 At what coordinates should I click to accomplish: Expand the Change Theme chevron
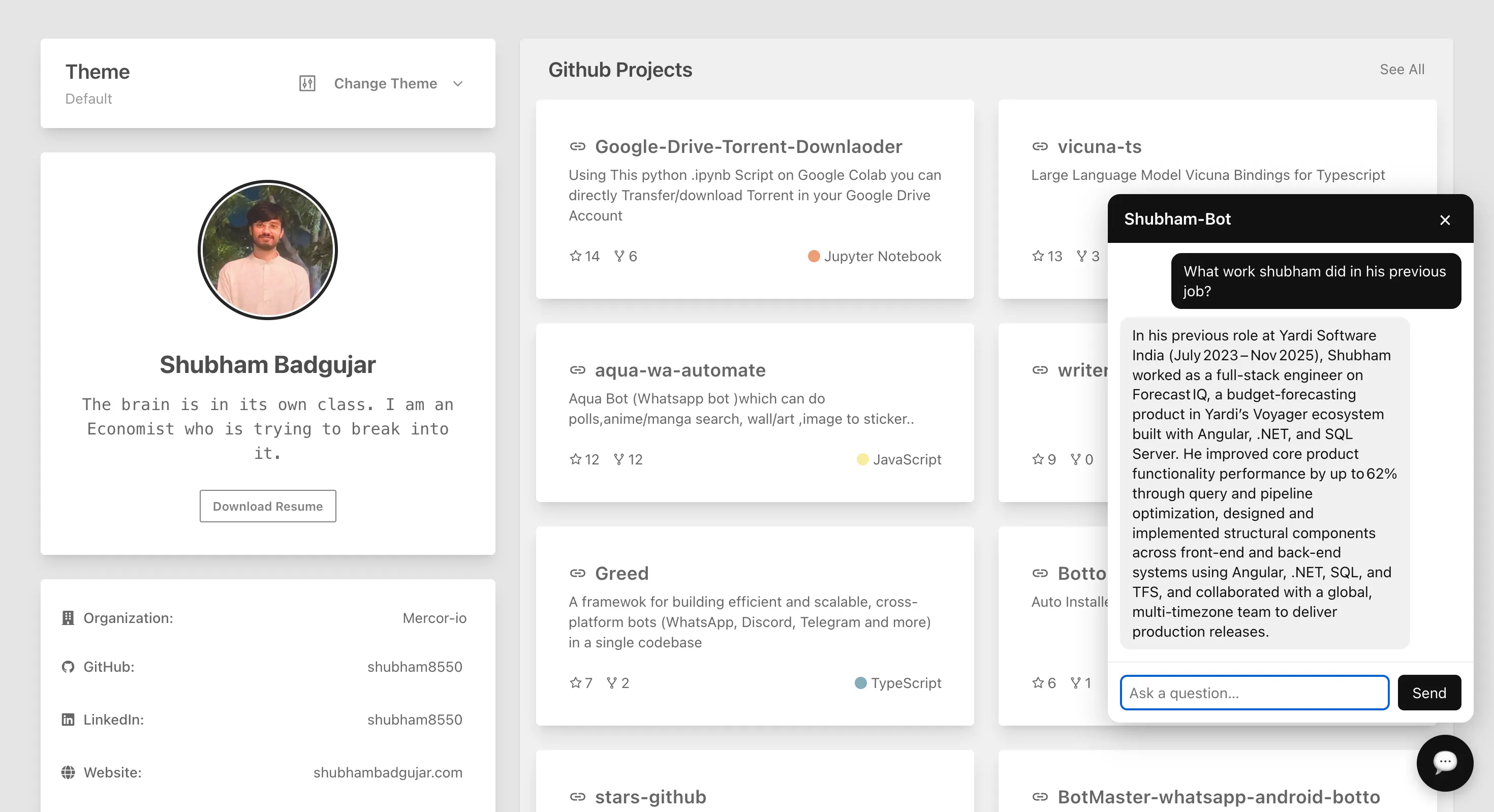[x=457, y=83]
